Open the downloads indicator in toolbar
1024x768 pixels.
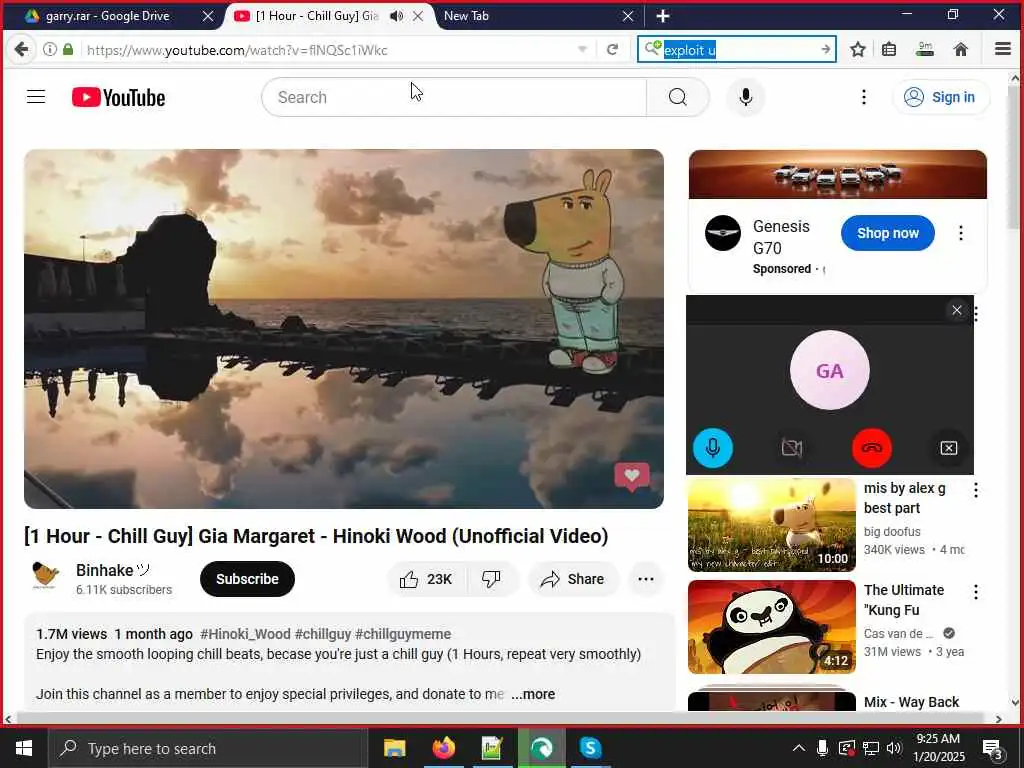tap(925, 50)
